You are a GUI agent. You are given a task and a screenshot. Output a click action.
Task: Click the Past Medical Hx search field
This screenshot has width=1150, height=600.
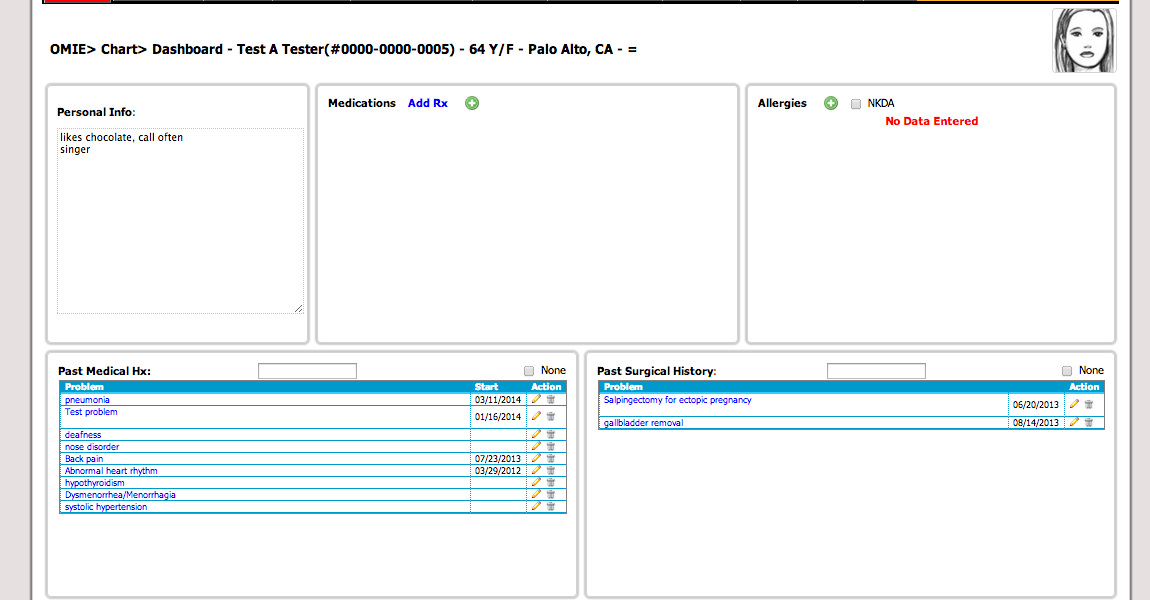click(307, 370)
